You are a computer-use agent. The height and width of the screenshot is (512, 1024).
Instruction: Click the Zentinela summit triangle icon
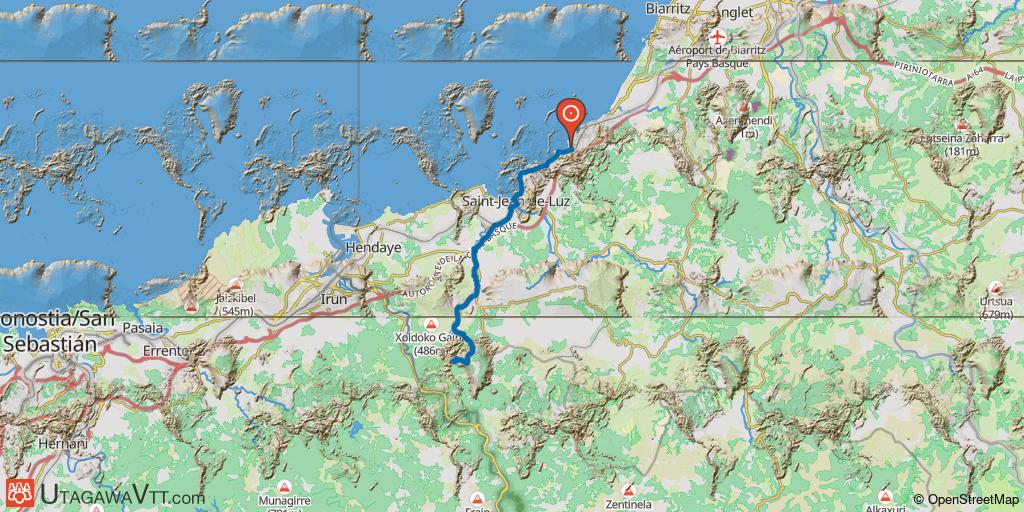click(x=628, y=490)
